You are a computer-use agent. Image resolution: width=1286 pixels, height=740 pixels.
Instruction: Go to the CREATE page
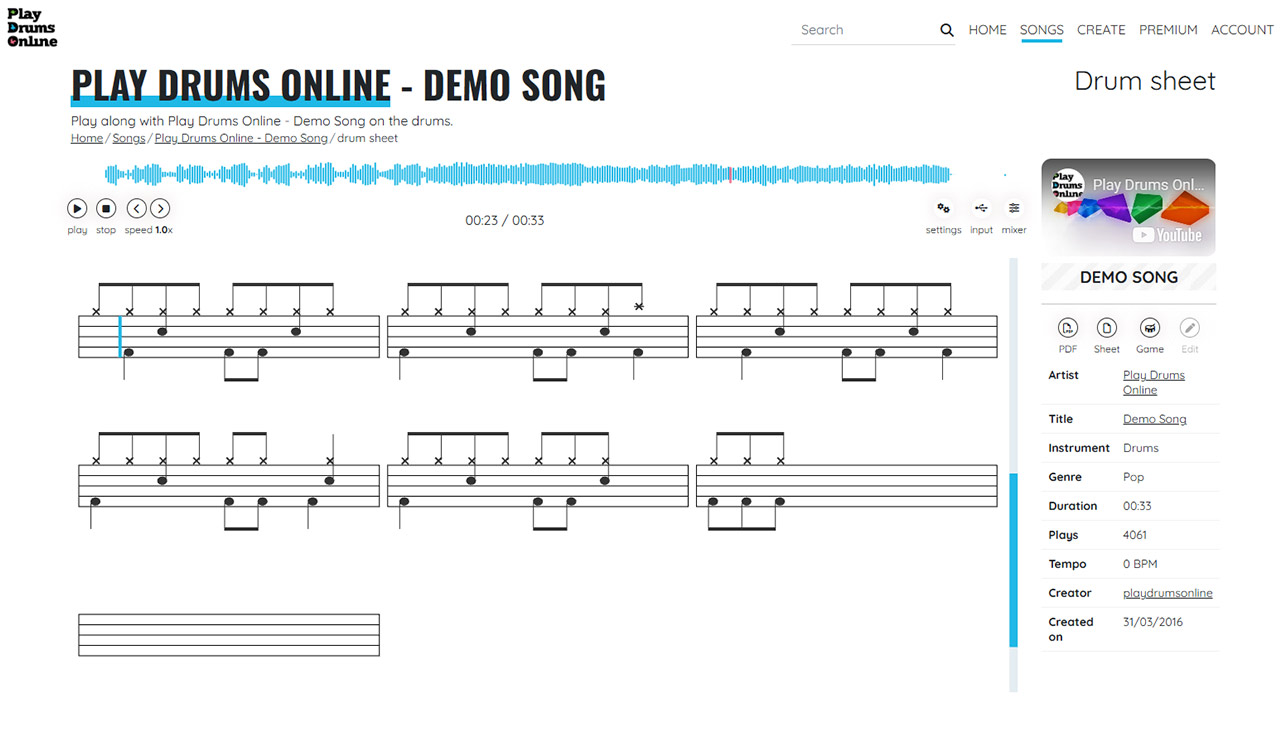pyautogui.click(x=1100, y=30)
